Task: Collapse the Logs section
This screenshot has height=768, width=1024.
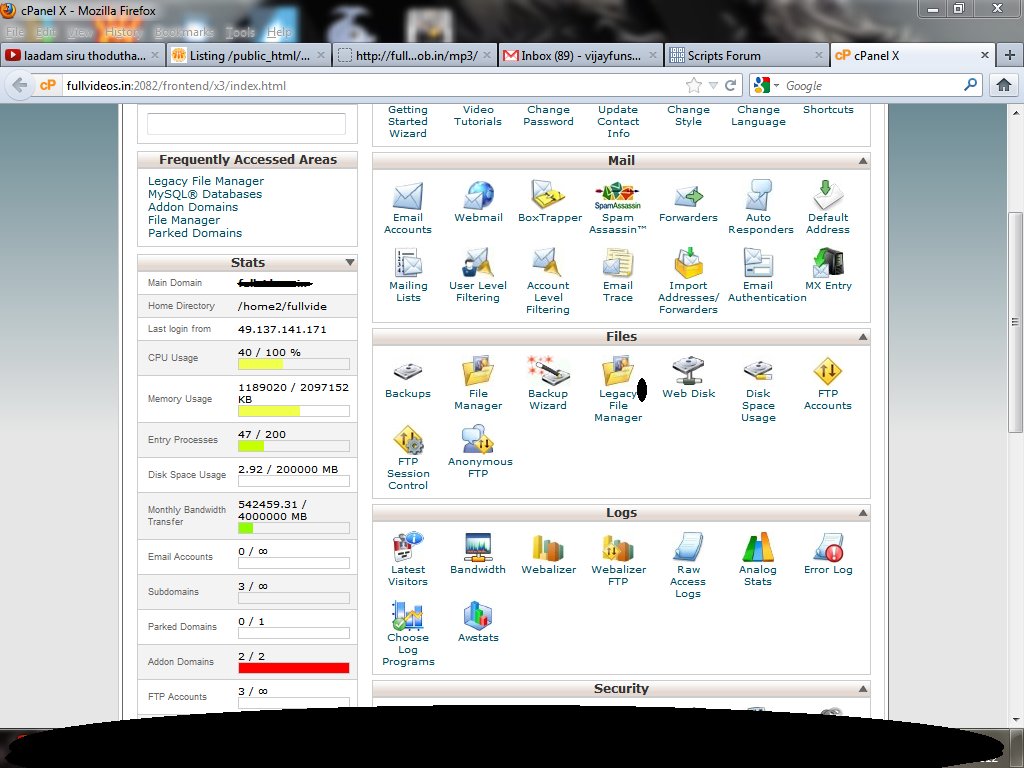Action: tap(862, 513)
